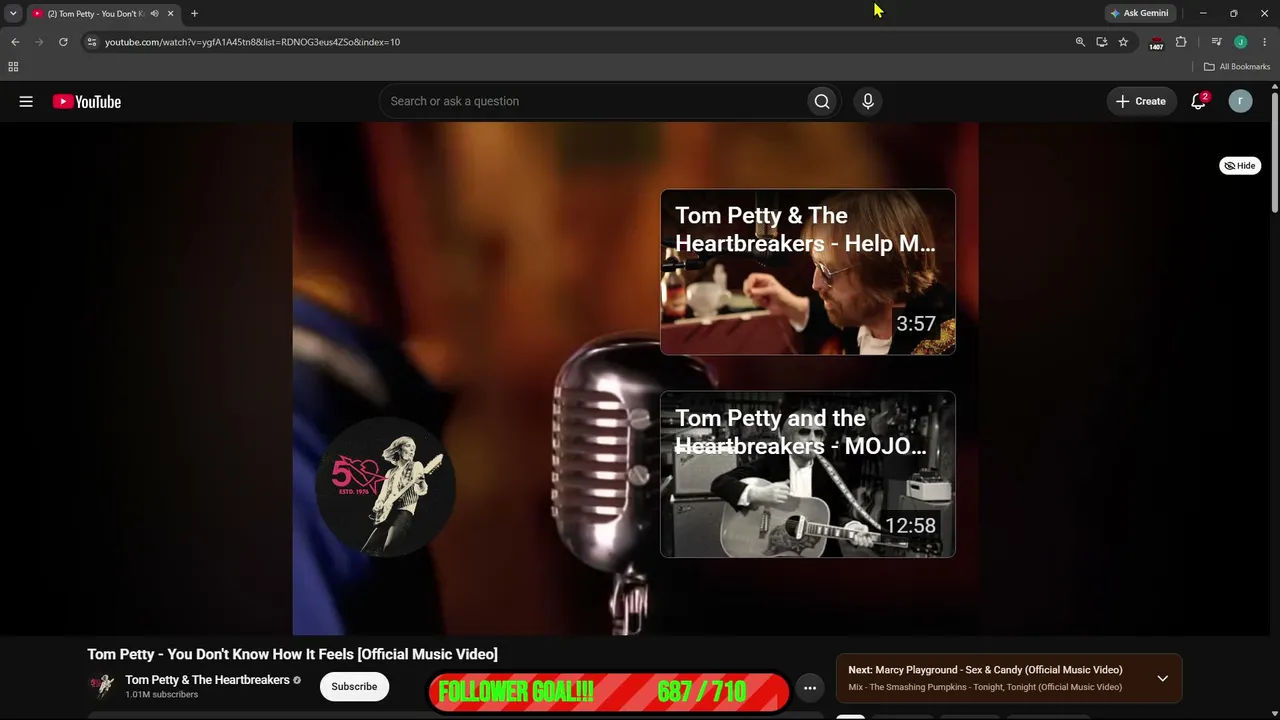Image resolution: width=1280 pixels, height=720 pixels.
Task: Open the All Bookmarks folder
Action: click(1237, 67)
